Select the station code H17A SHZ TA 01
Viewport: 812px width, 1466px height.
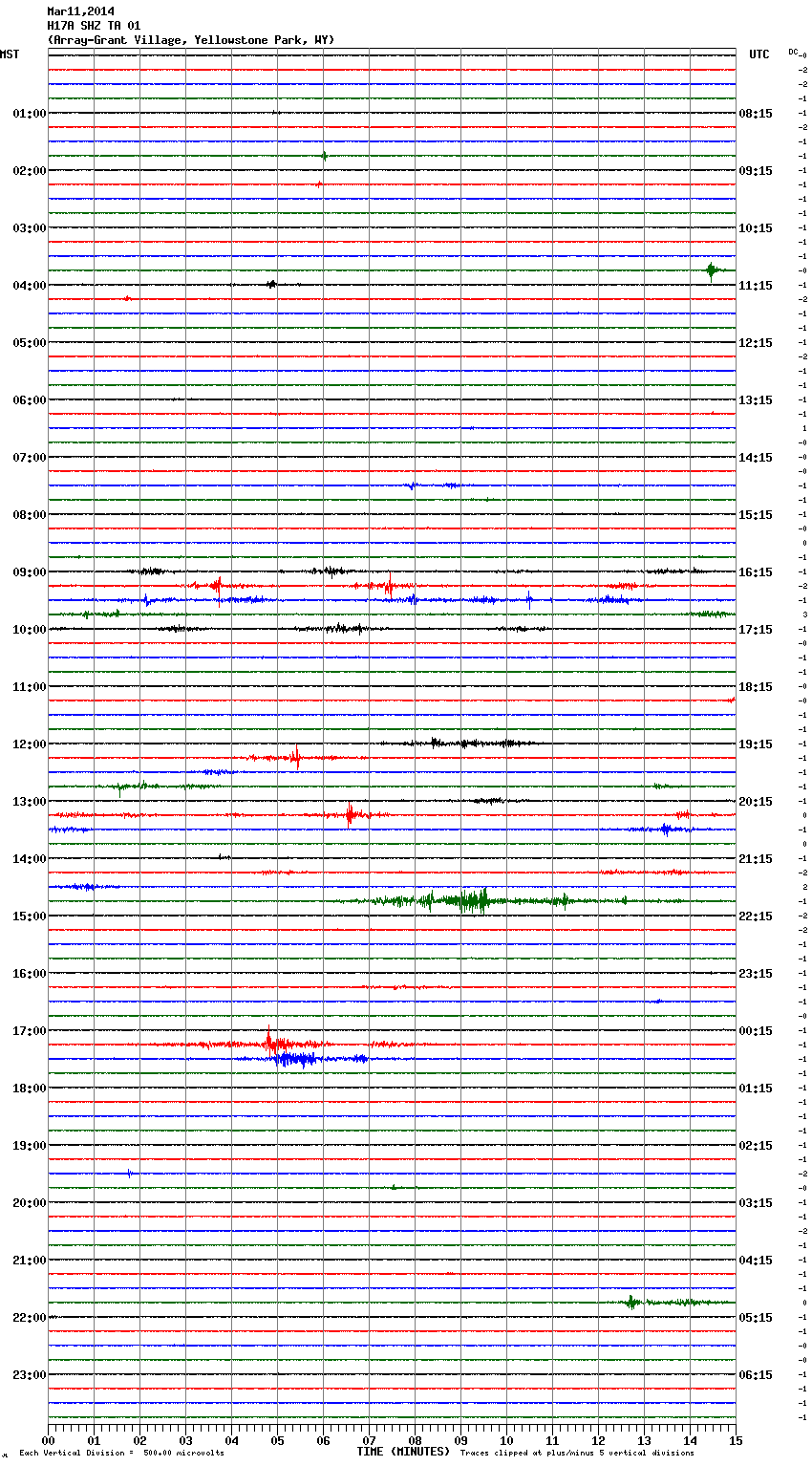(94, 26)
